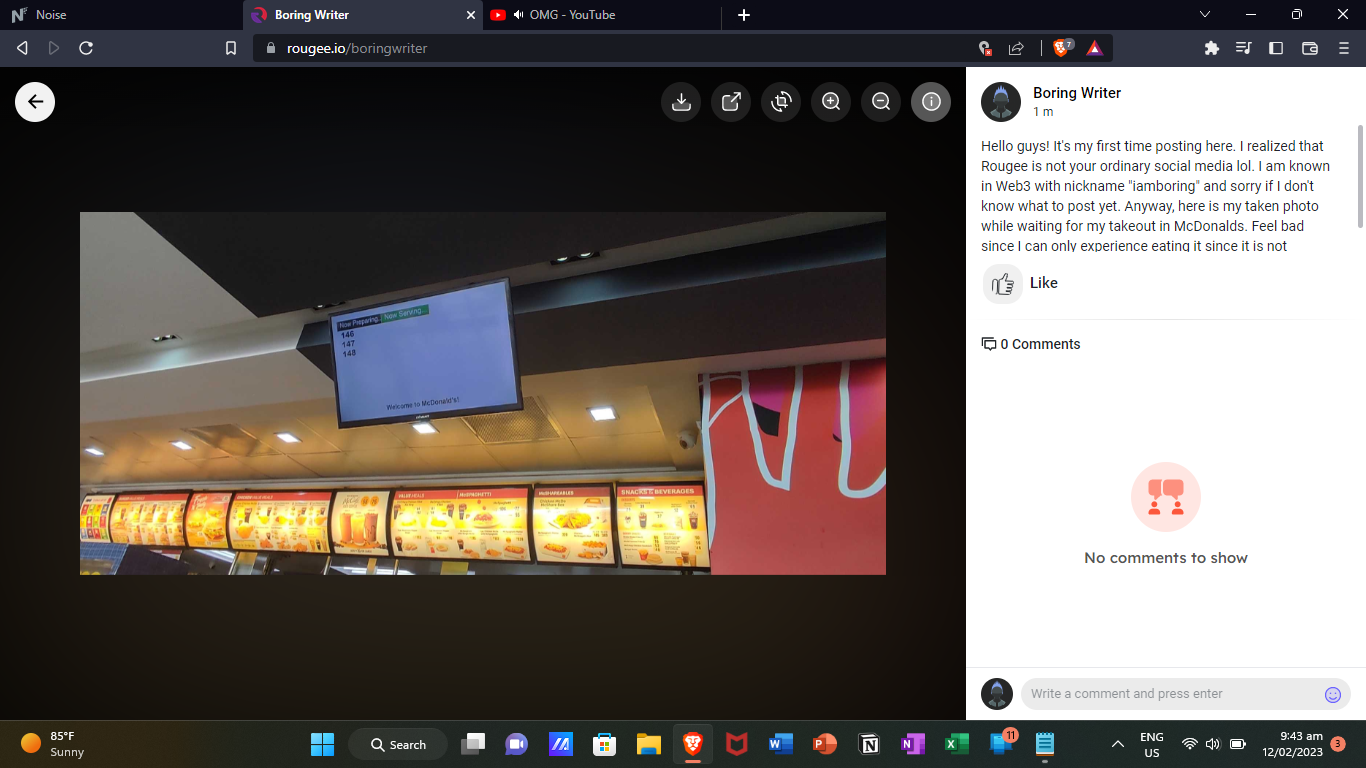Viewport: 1366px width, 768px height.
Task: Open the emoji picker in the comment box
Action: click(x=1333, y=695)
